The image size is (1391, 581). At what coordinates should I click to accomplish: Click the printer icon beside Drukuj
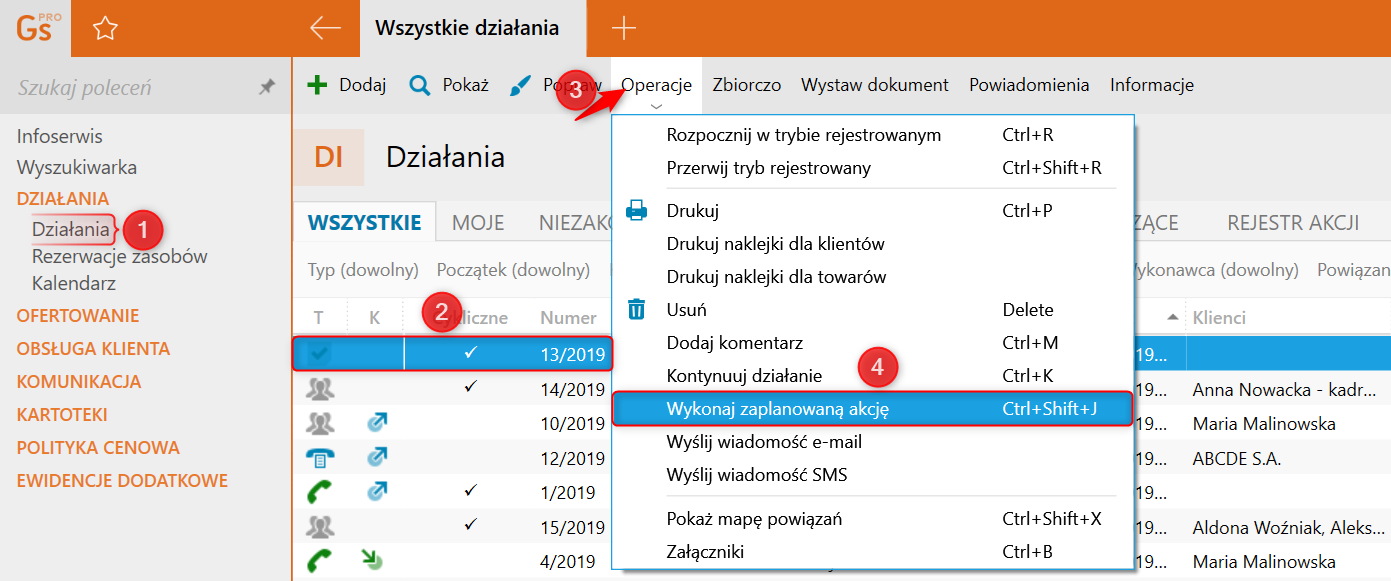pyautogui.click(x=637, y=211)
